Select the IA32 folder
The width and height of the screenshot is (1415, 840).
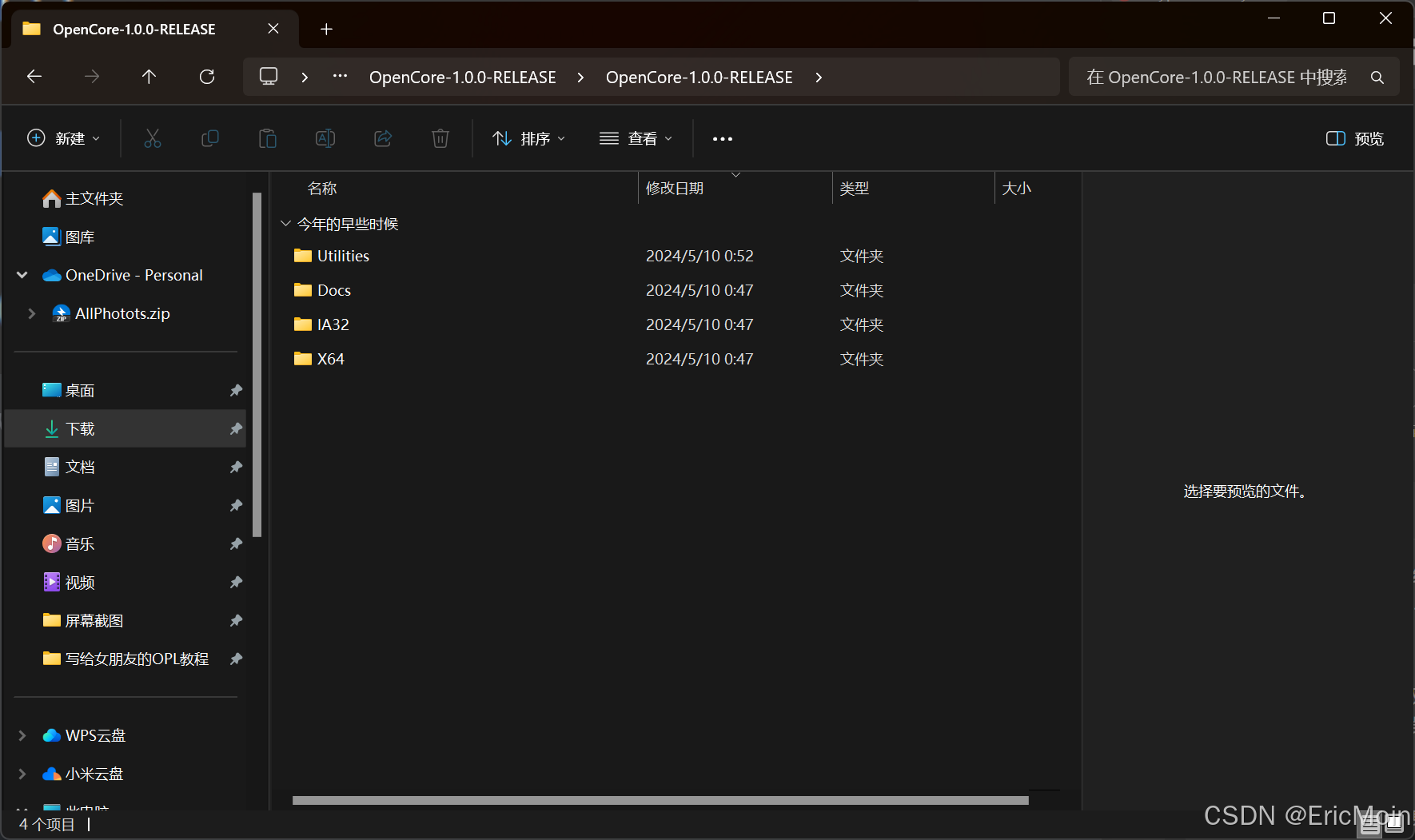tap(333, 324)
